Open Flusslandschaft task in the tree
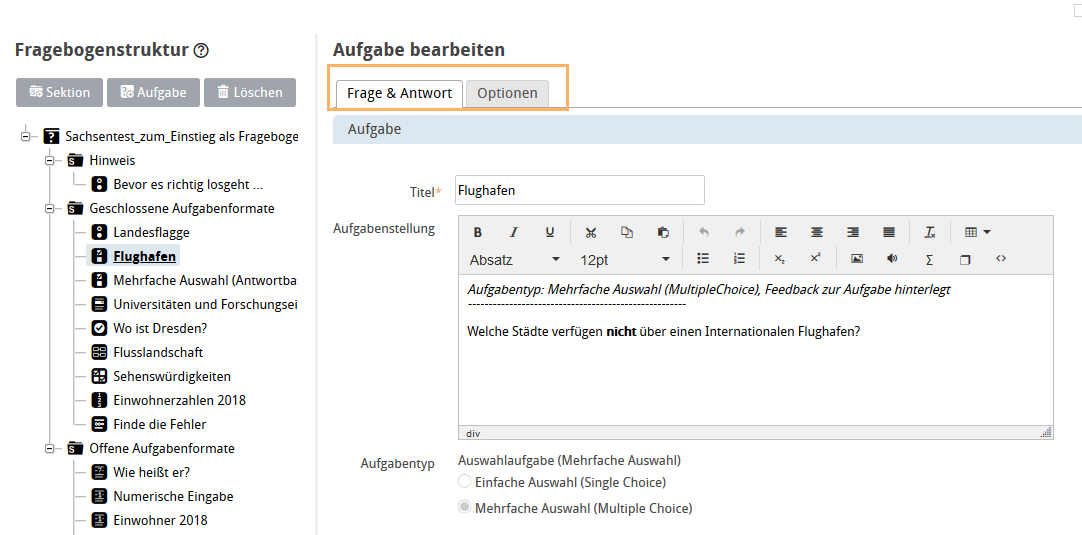 point(158,353)
